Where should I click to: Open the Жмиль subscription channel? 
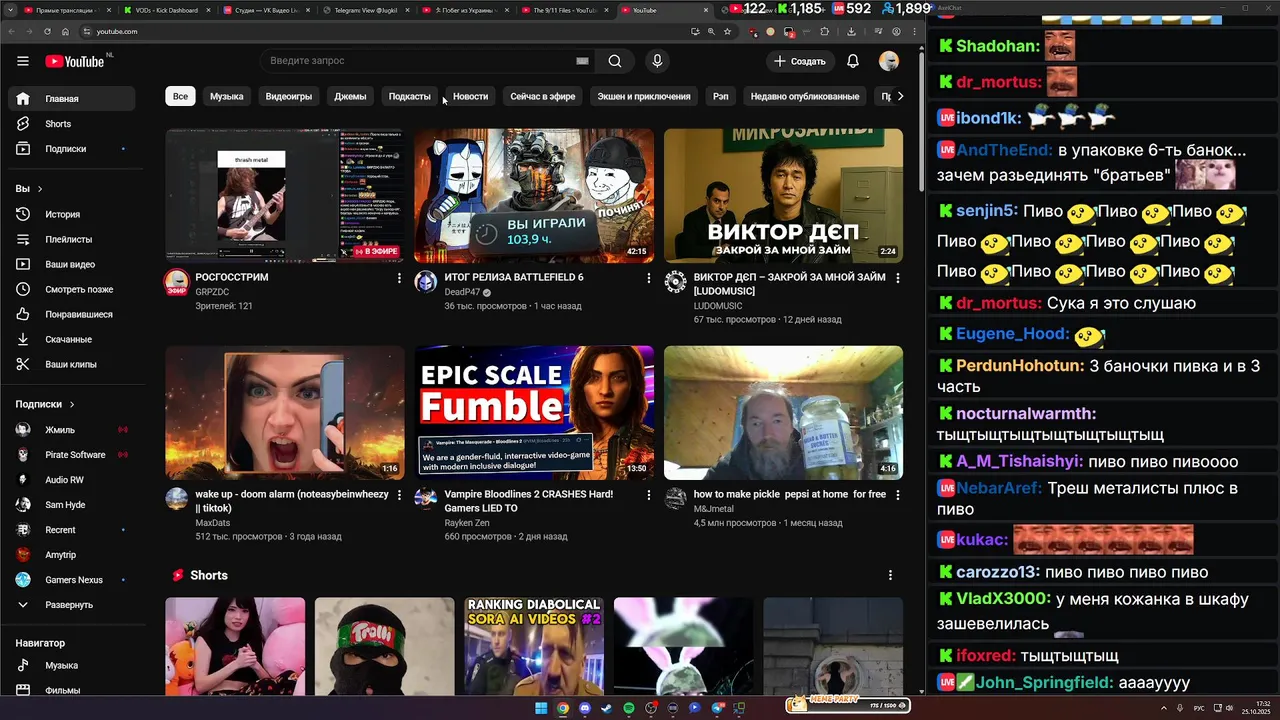click(71, 430)
